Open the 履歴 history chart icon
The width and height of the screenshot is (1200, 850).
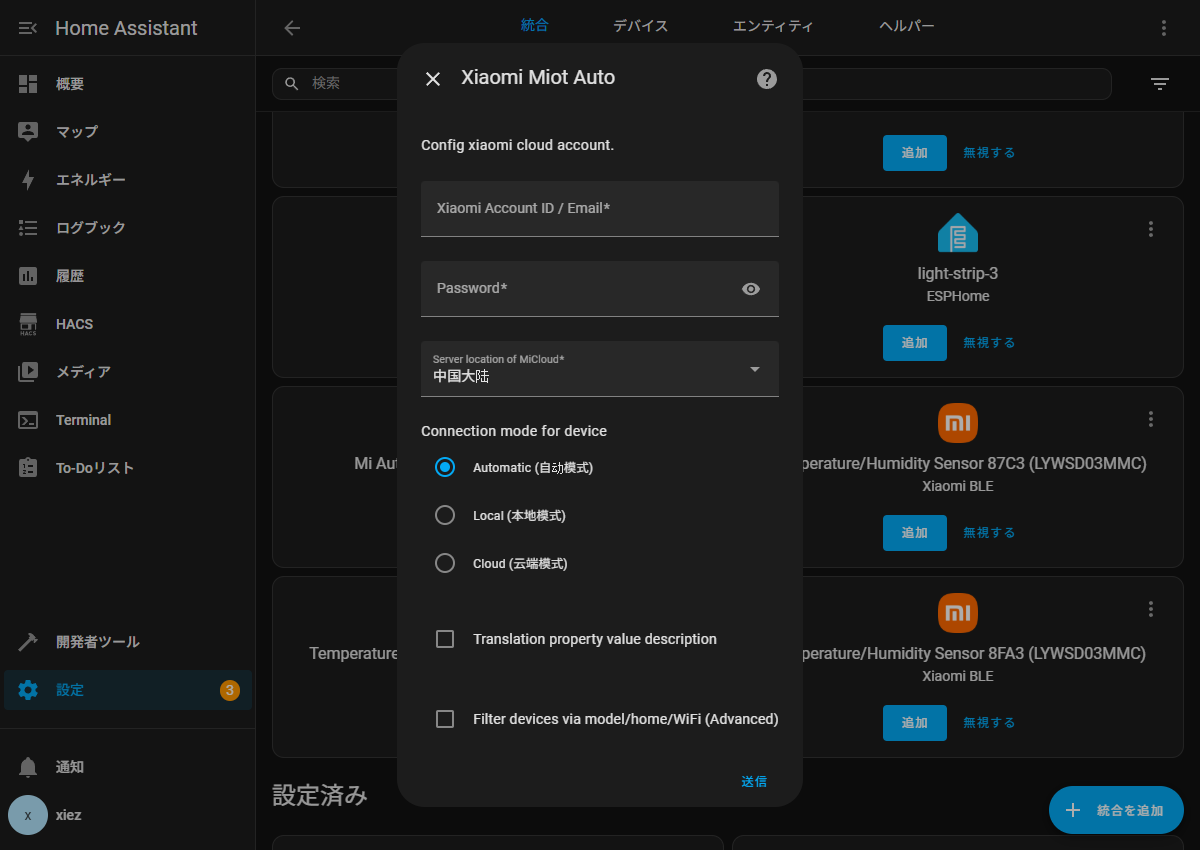(x=28, y=276)
